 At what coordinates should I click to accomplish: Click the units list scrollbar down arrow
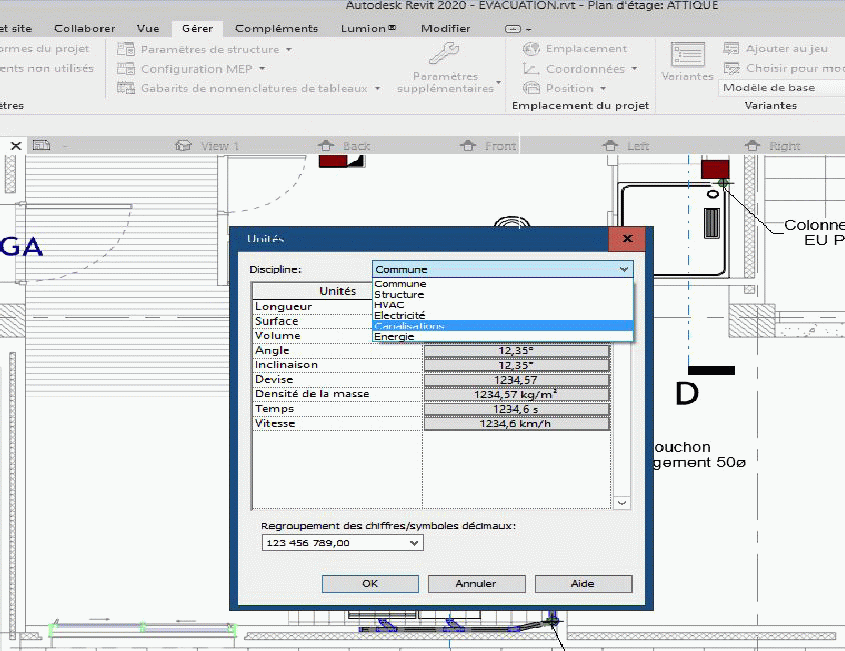[x=622, y=503]
